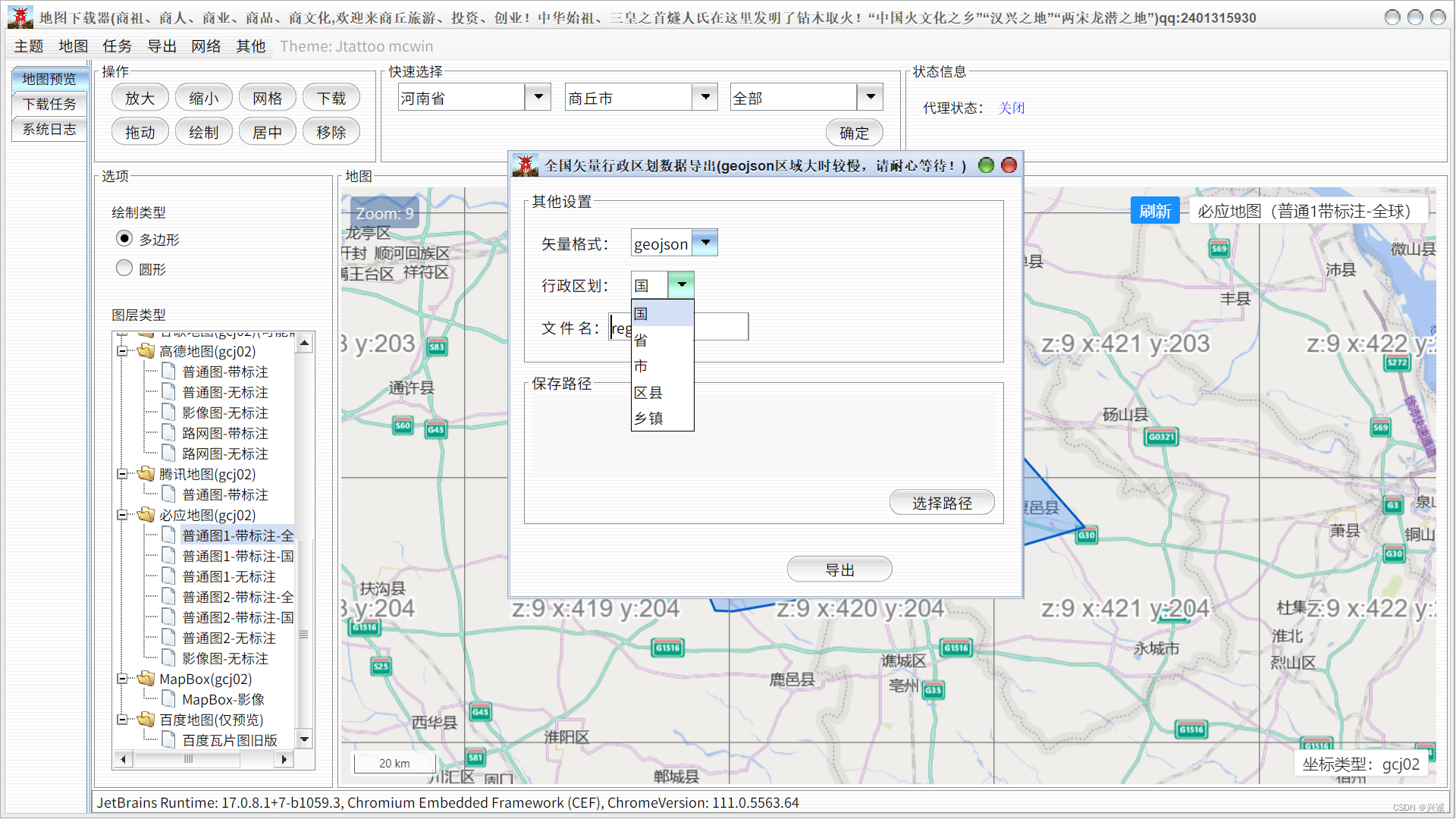Image resolution: width=1456 pixels, height=819 pixels.
Task: Click the 文件名 text input field
Action: 720,328
